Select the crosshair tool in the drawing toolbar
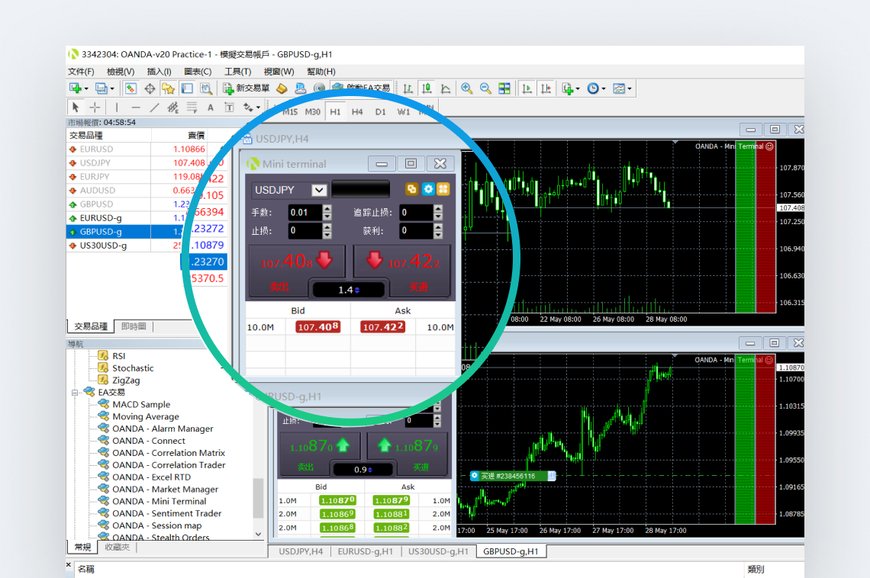This screenshot has height=578, width=870. (x=95, y=107)
